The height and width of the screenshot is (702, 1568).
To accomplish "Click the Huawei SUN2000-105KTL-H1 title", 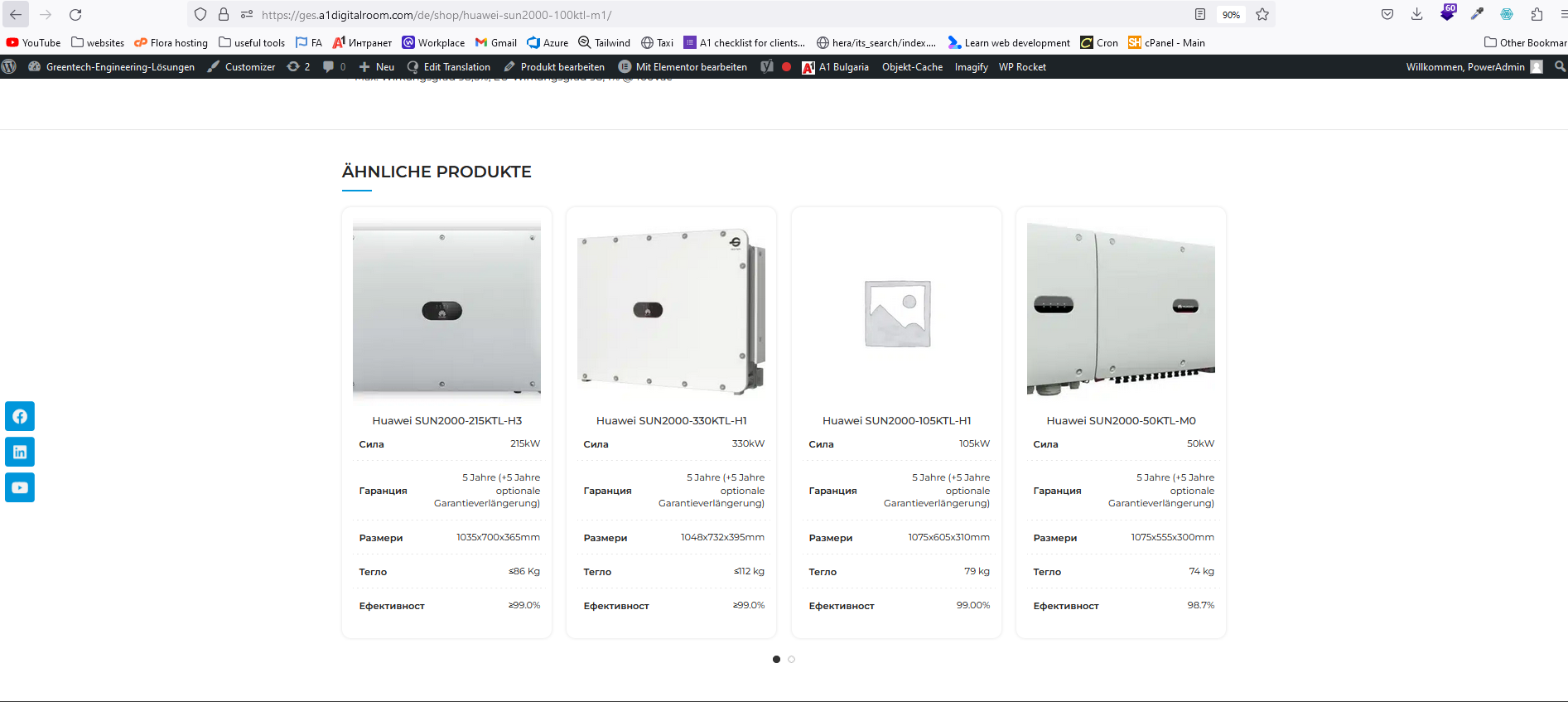I will click(896, 420).
